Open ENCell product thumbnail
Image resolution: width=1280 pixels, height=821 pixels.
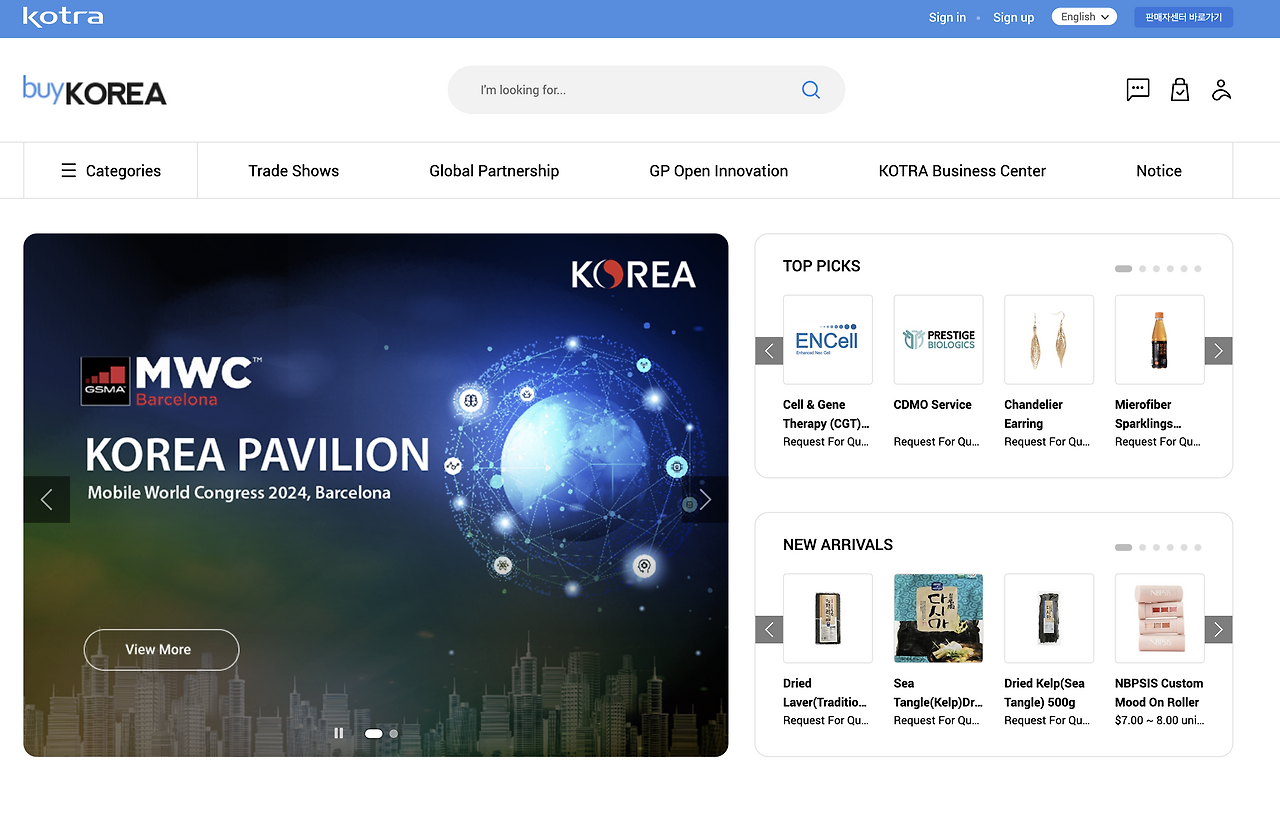pyautogui.click(x=828, y=339)
